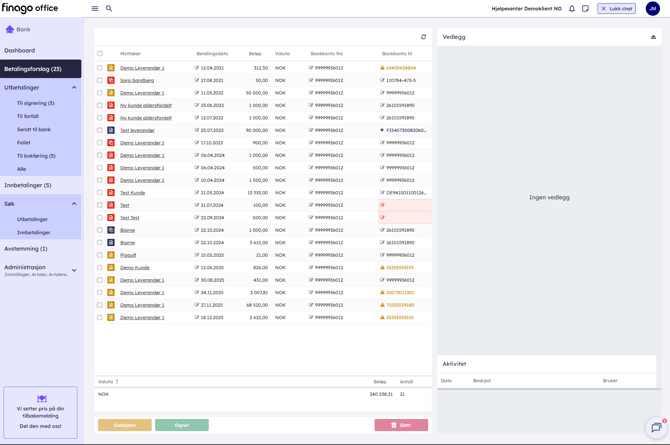Click the JM user avatar
Viewport: 670px width, 445px height.
click(652, 9)
